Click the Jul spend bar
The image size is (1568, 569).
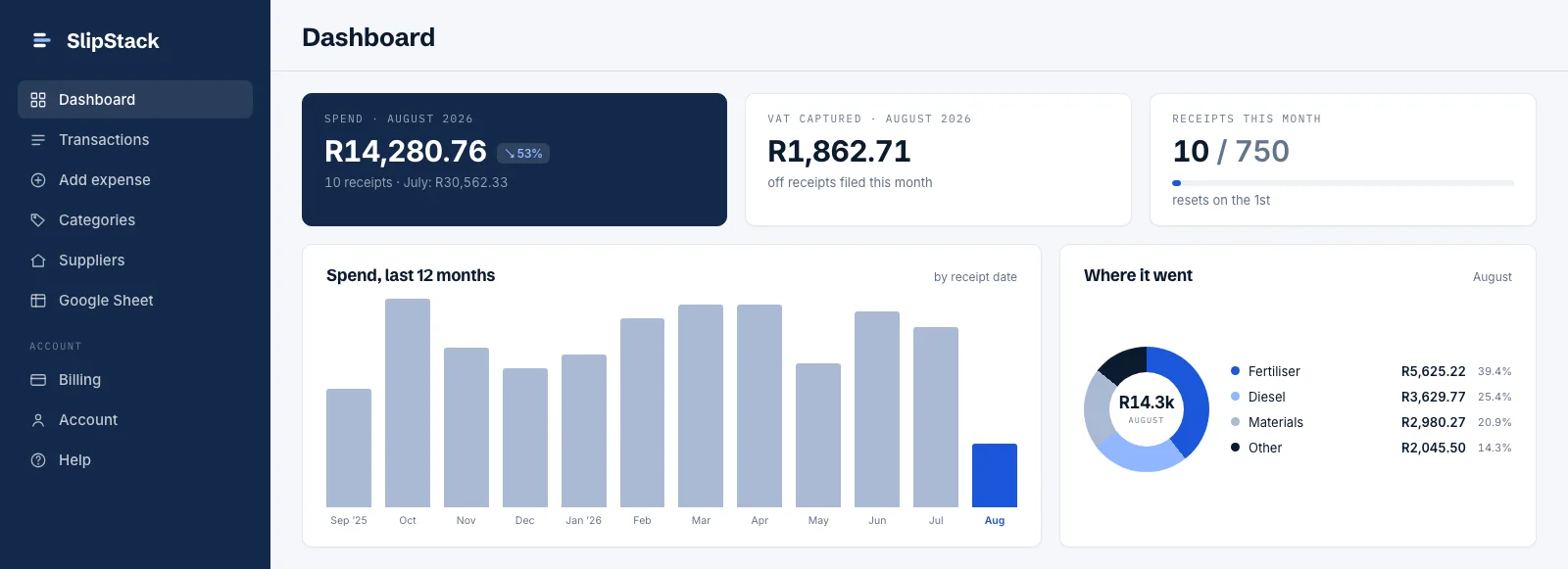[x=936, y=417]
